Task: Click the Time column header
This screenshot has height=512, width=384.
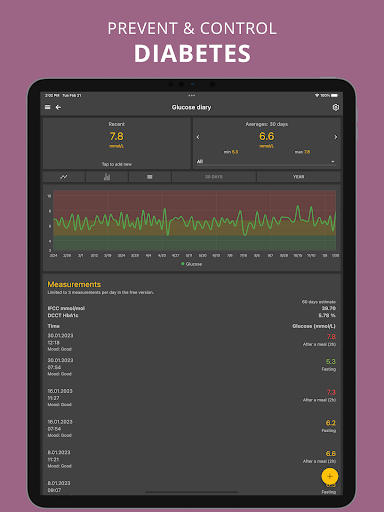Action: click(54, 326)
